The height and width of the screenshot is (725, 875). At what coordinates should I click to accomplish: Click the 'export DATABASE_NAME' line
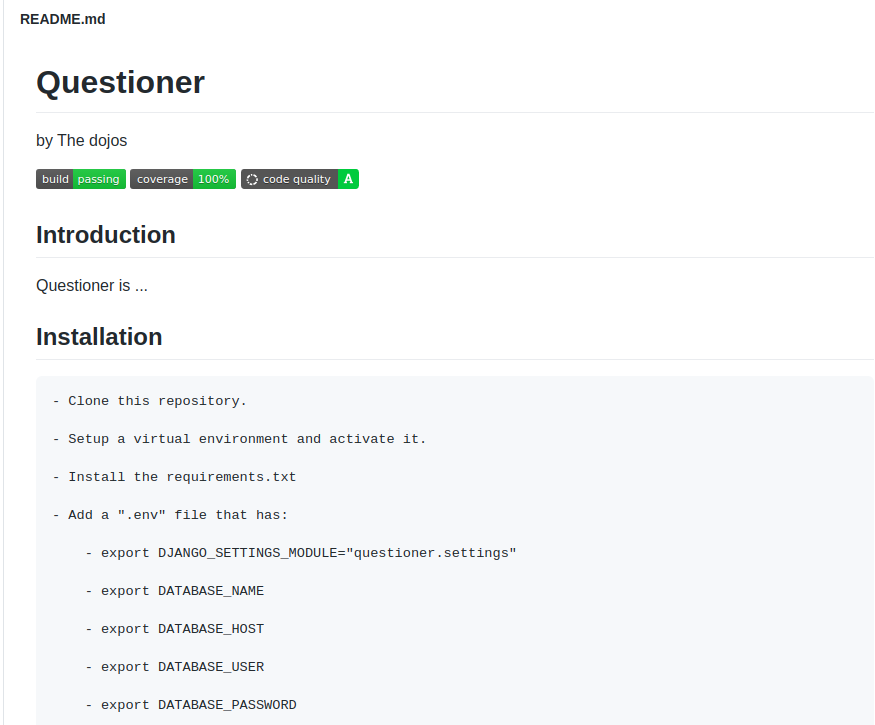pyautogui.click(x=175, y=591)
